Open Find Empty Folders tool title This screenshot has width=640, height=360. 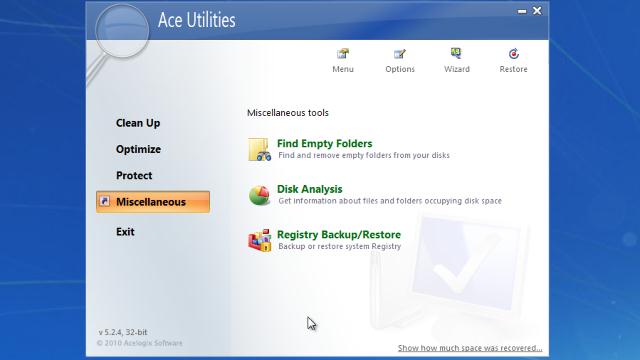[324, 144]
